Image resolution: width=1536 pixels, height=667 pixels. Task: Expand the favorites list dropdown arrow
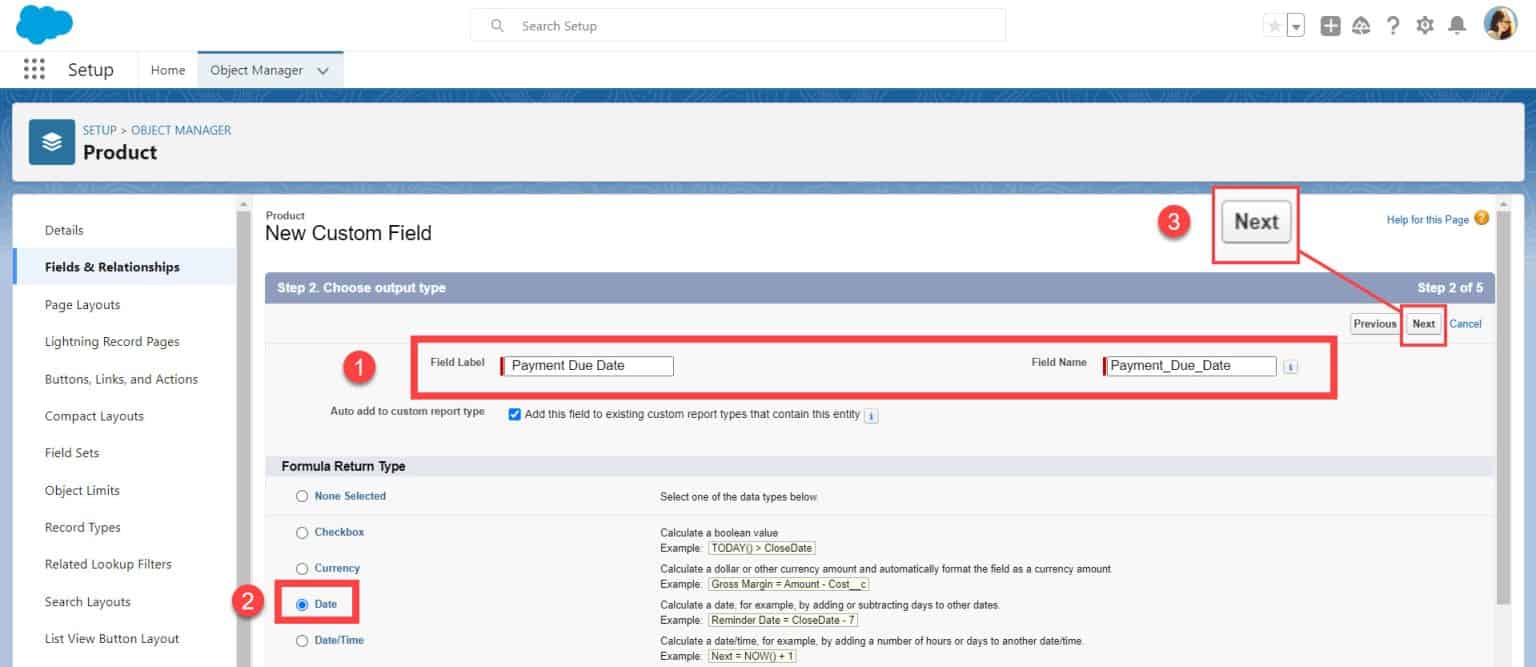coord(1296,27)
